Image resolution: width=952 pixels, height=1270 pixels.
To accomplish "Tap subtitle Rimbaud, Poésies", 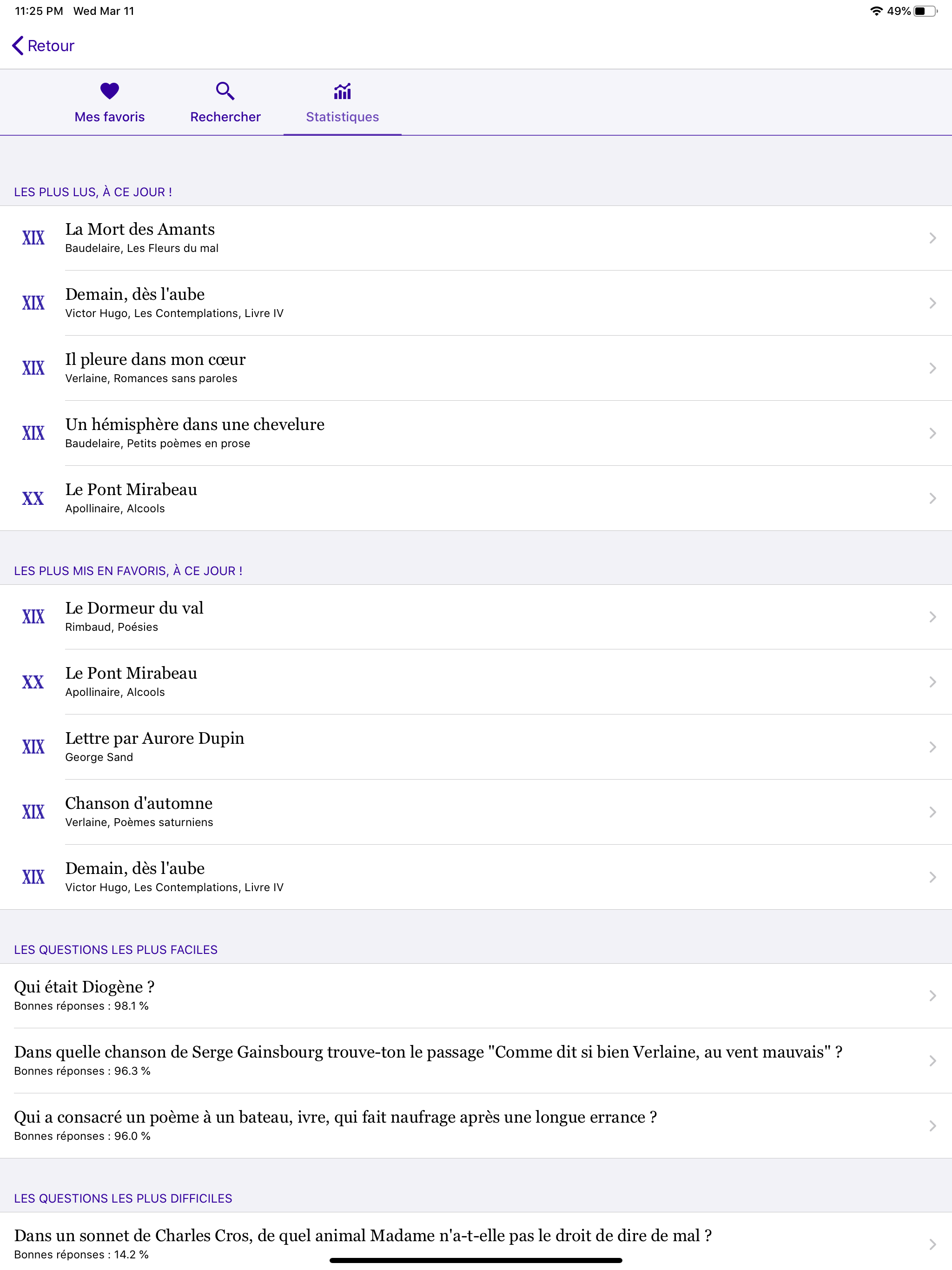I will pos(112,627).
